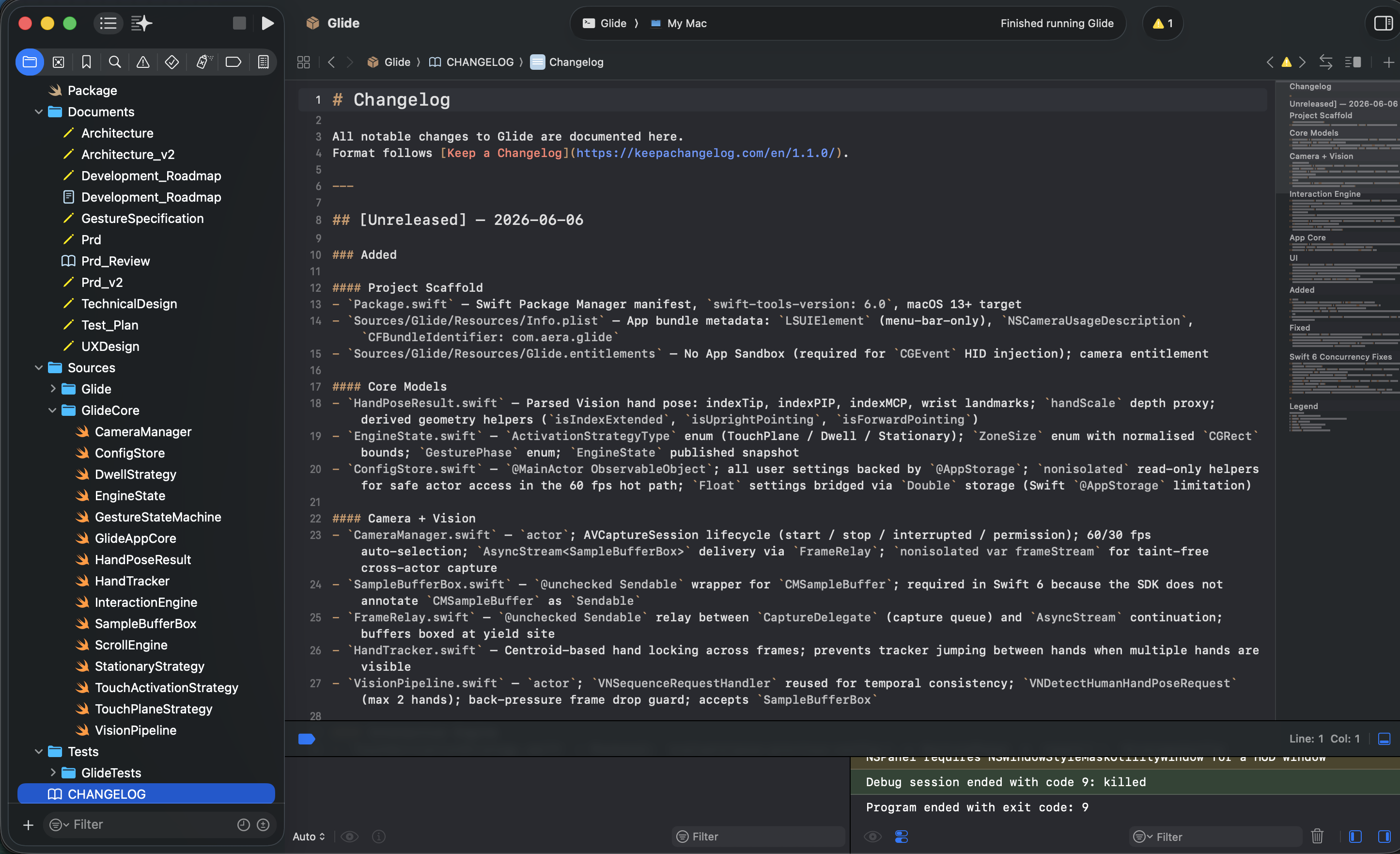Add a new editor pane

[1388, 62]
